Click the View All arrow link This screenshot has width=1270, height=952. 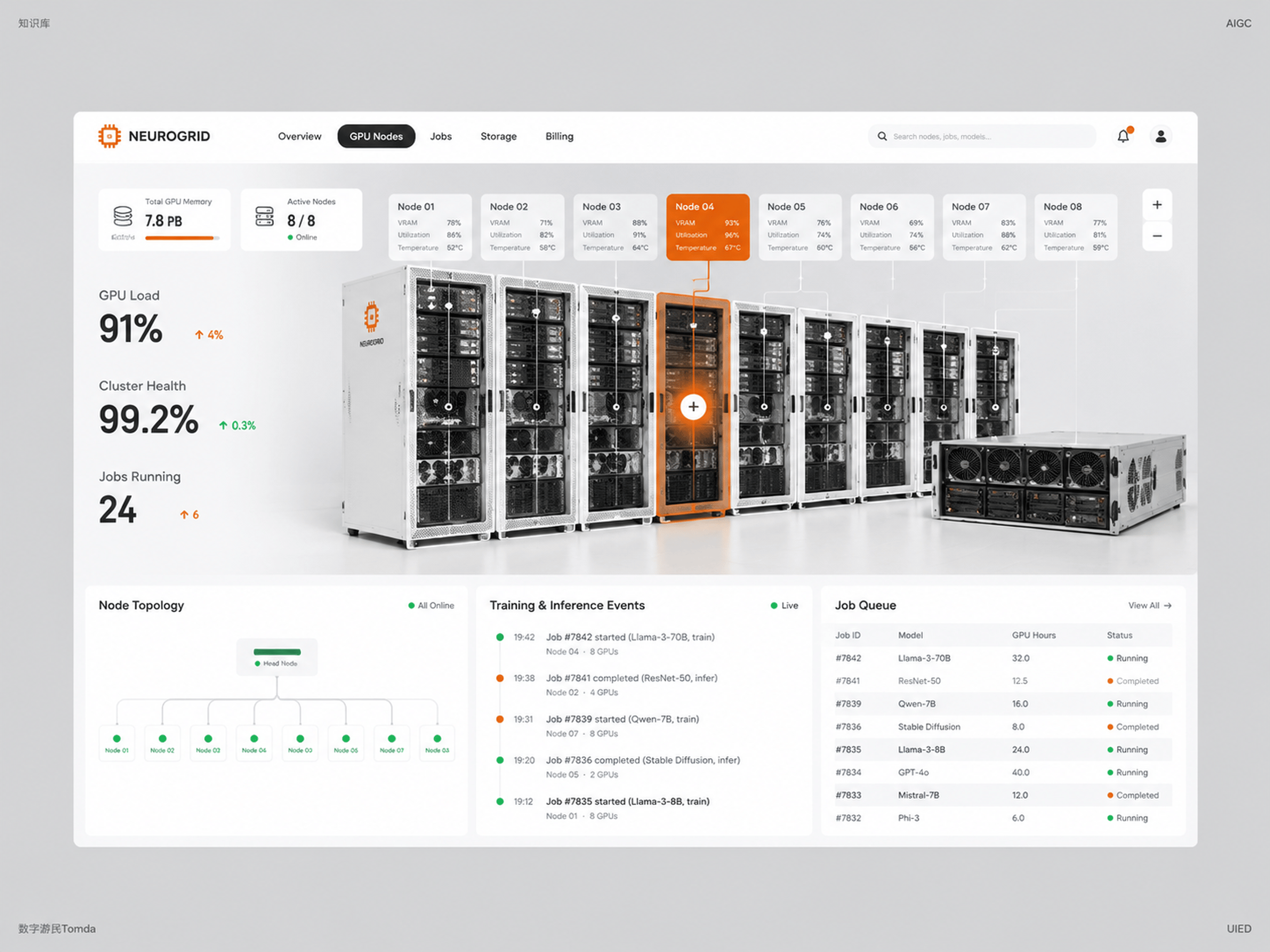(1149, 605)
